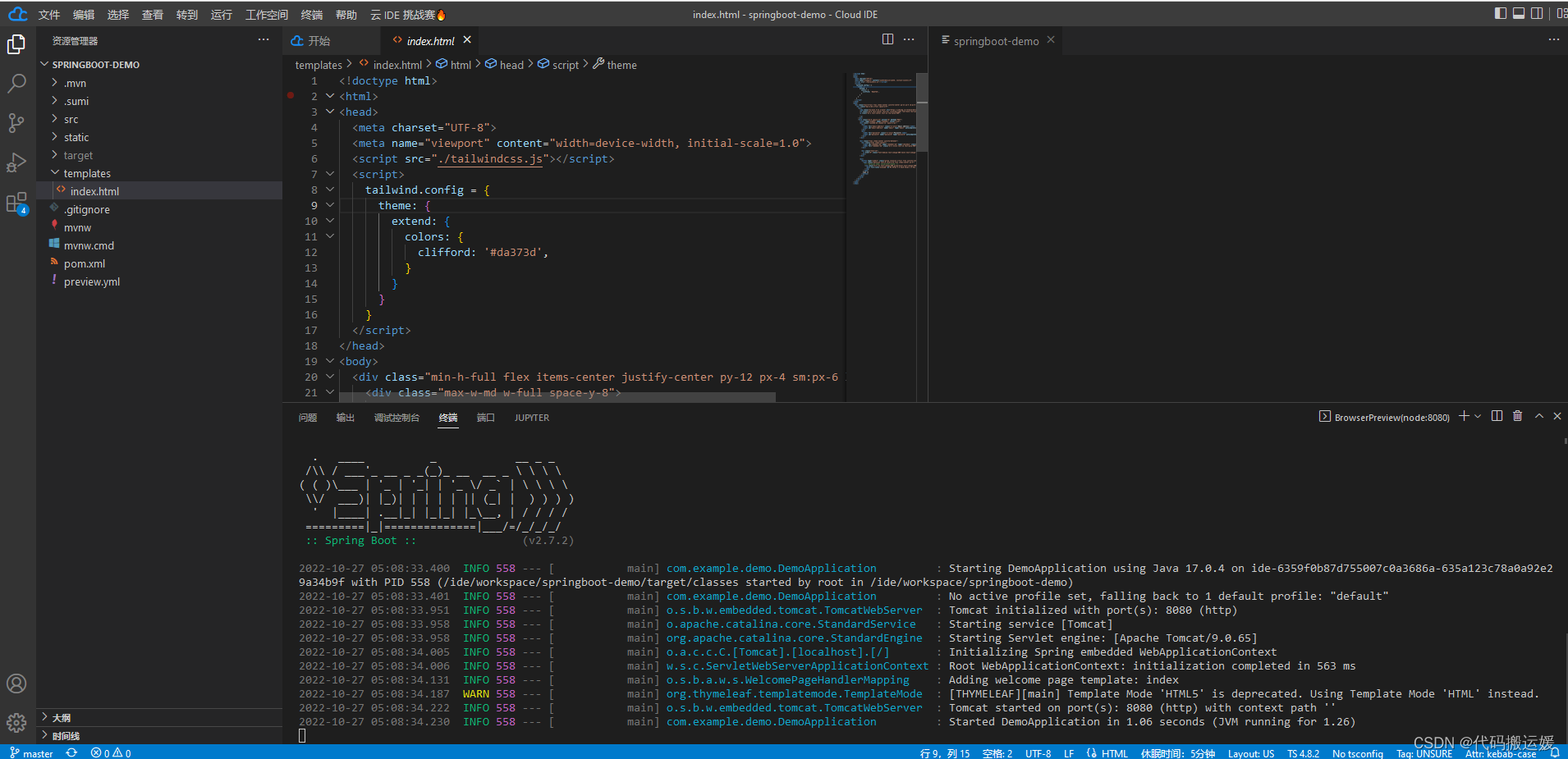Viewport: 1568px width, 759px height.
Task: Open Explorer panel more actions ellipsis
Action: (264, 39)
